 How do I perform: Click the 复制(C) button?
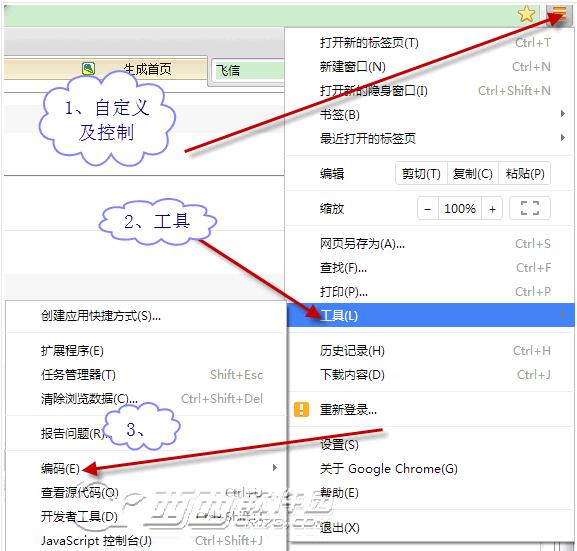pos(473,173)
